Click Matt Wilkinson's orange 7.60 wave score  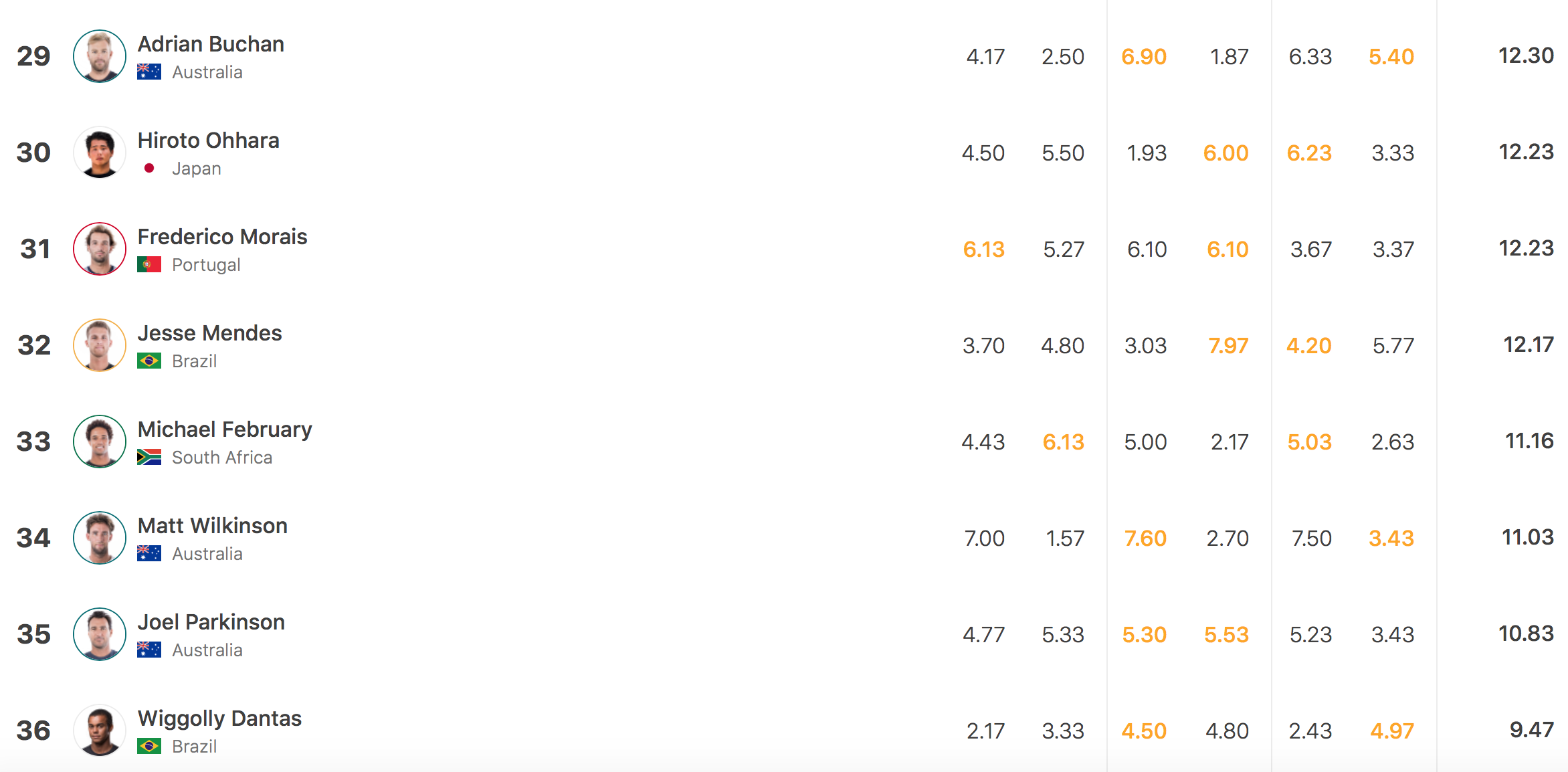pyautogui.click(x=1145, y=539)
